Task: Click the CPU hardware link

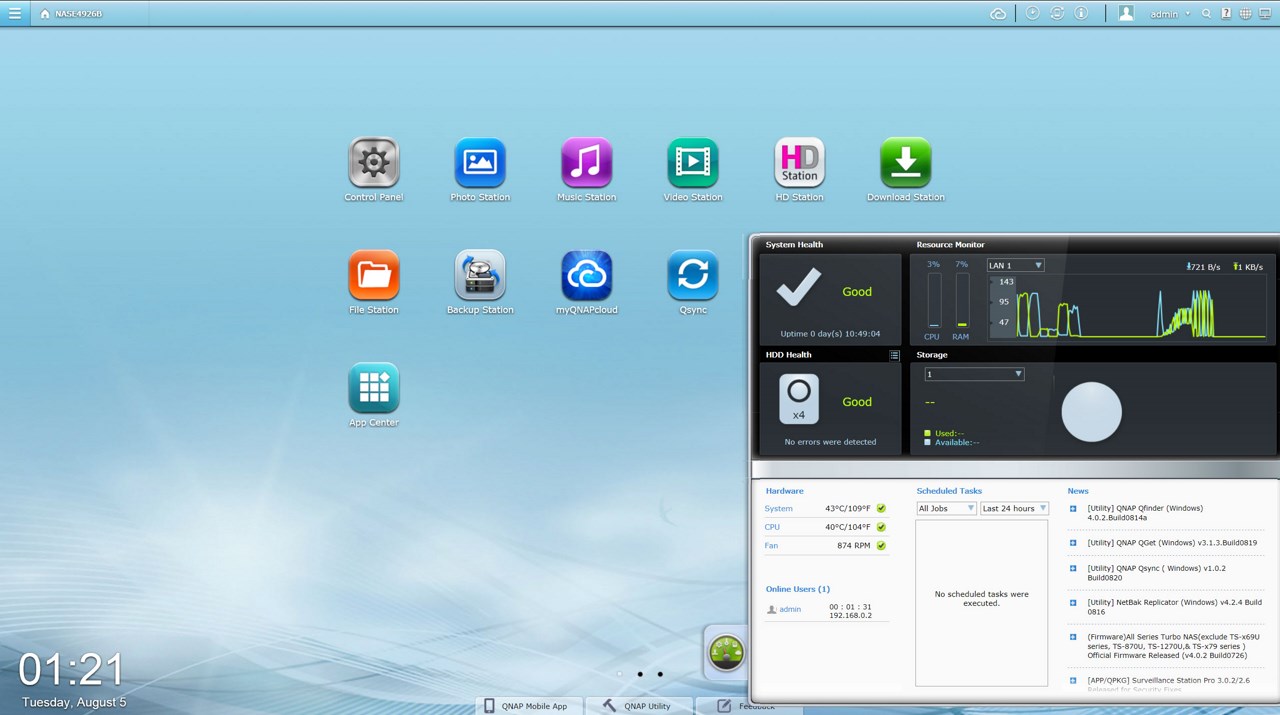Action: [x=772, y=527]
